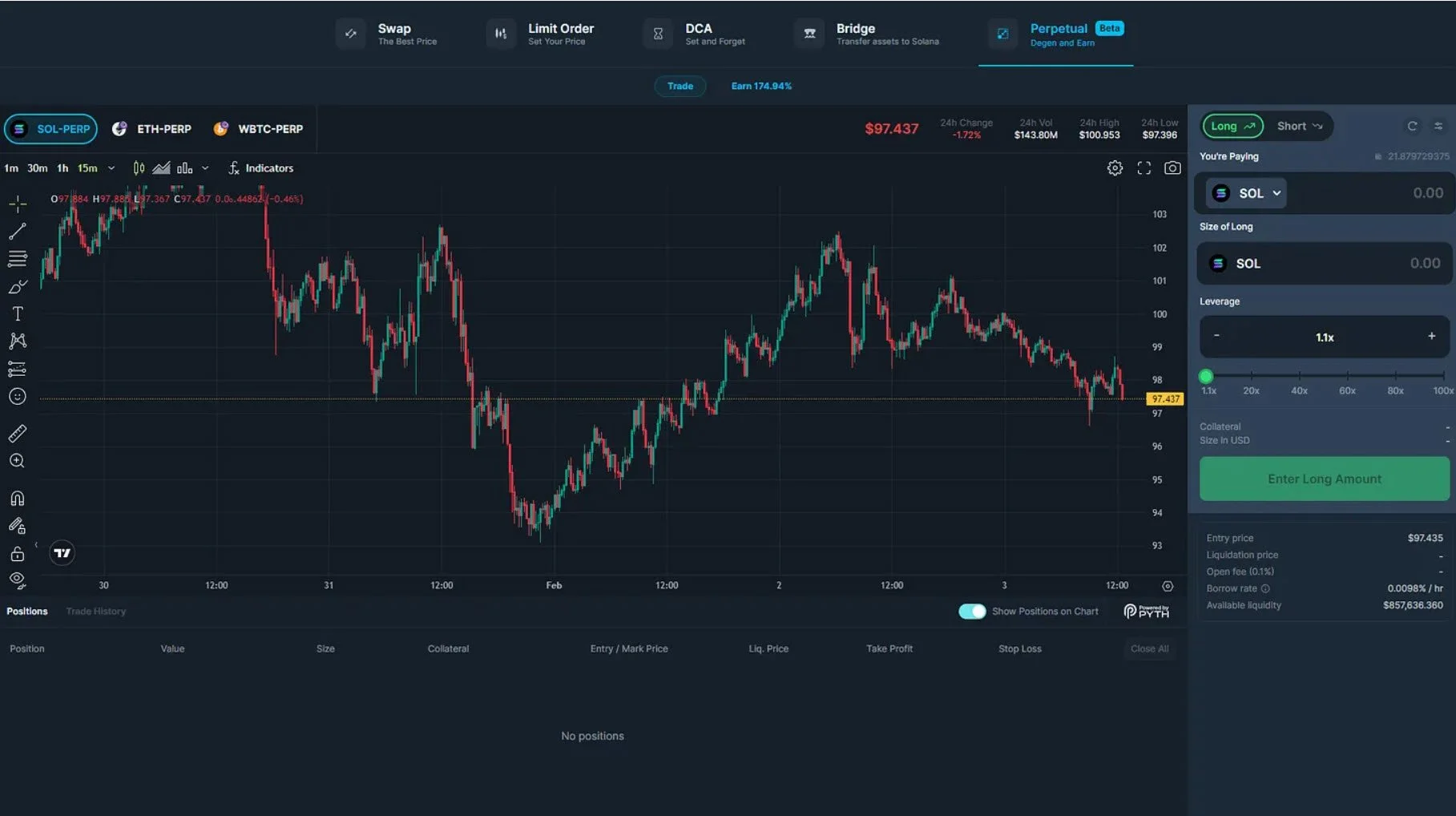Viewport: 1456px width, 816px height.
Task: Refresh the order panel data
Action: (1412, 126)
